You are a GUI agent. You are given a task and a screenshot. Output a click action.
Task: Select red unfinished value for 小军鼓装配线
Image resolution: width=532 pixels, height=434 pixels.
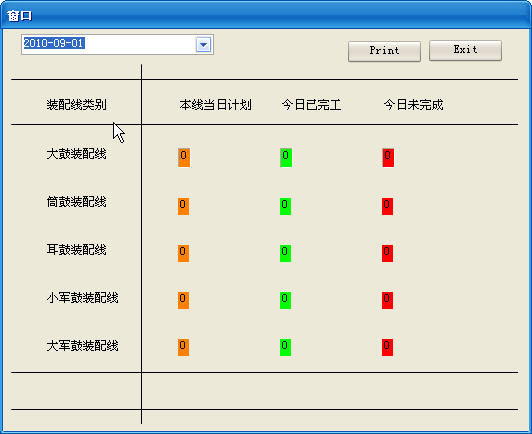(387, 300)
